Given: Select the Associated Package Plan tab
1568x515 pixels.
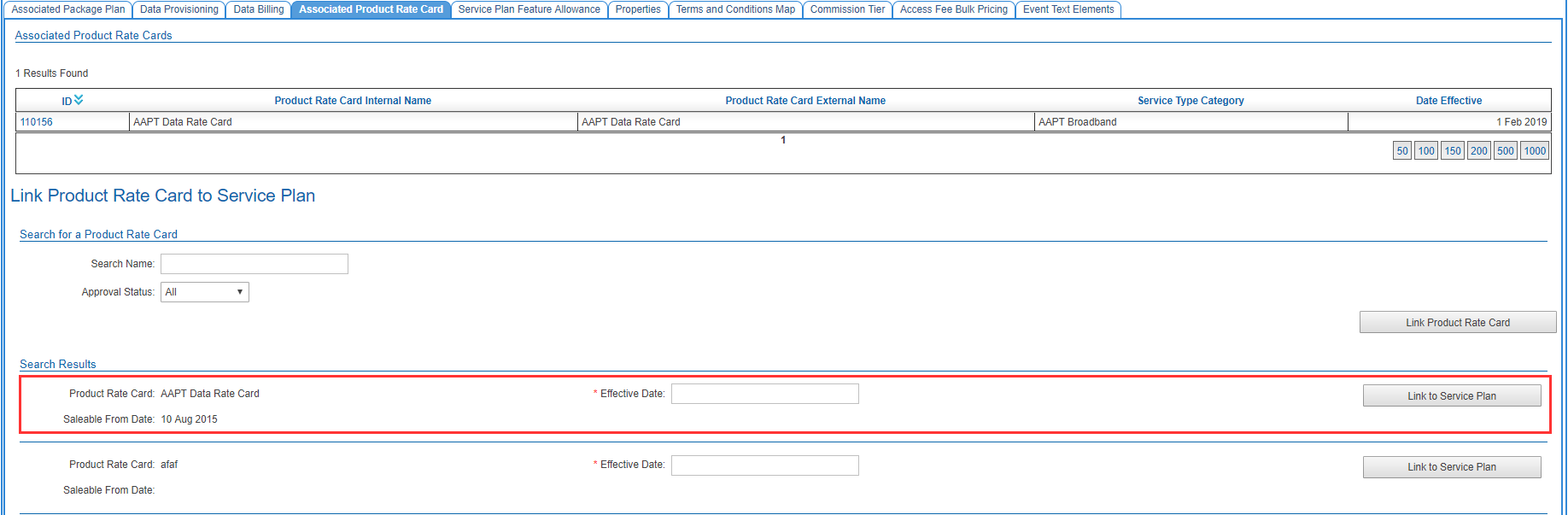Looking at the screenshot, I should 68,9.
